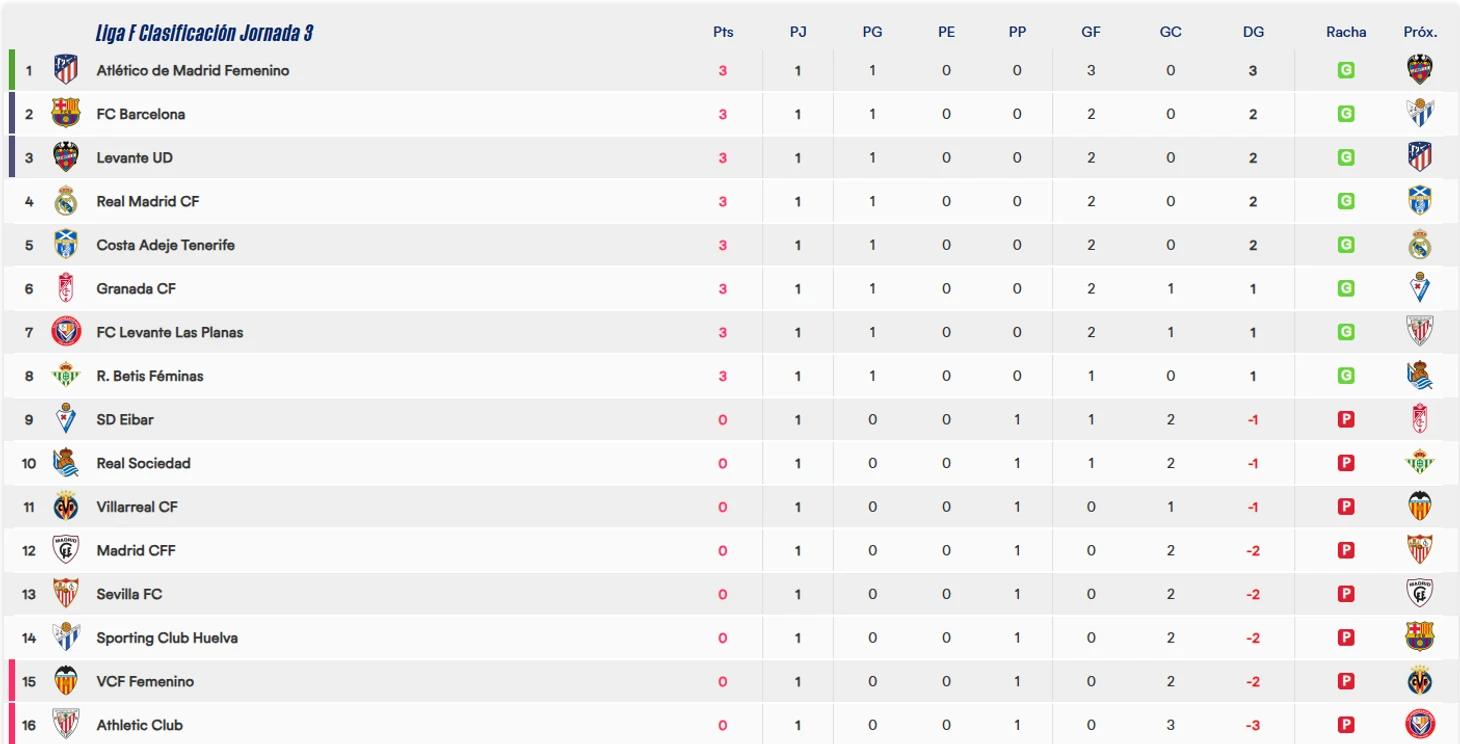Click the Atlético de Madrid Femenino crest

66,70
